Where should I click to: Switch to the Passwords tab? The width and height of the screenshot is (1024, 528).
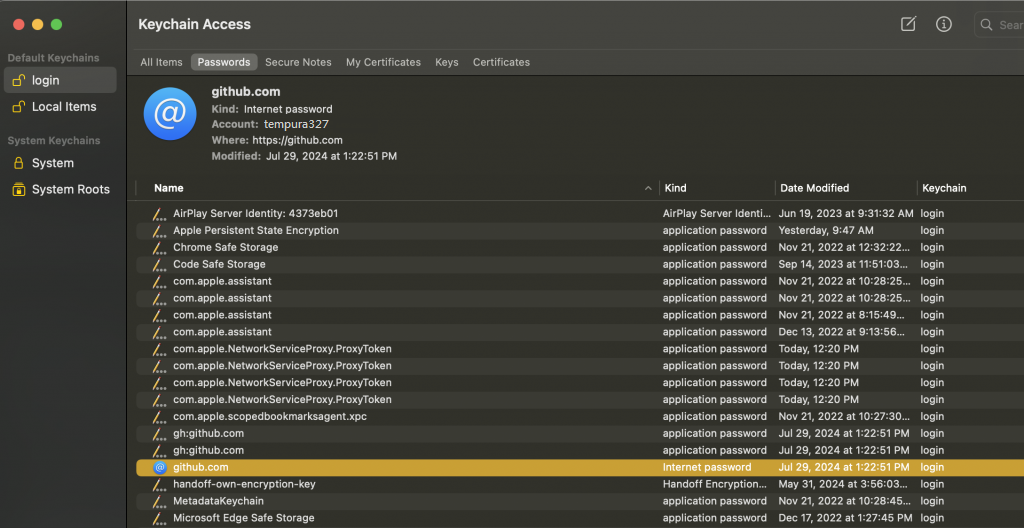tap(224, 62)
